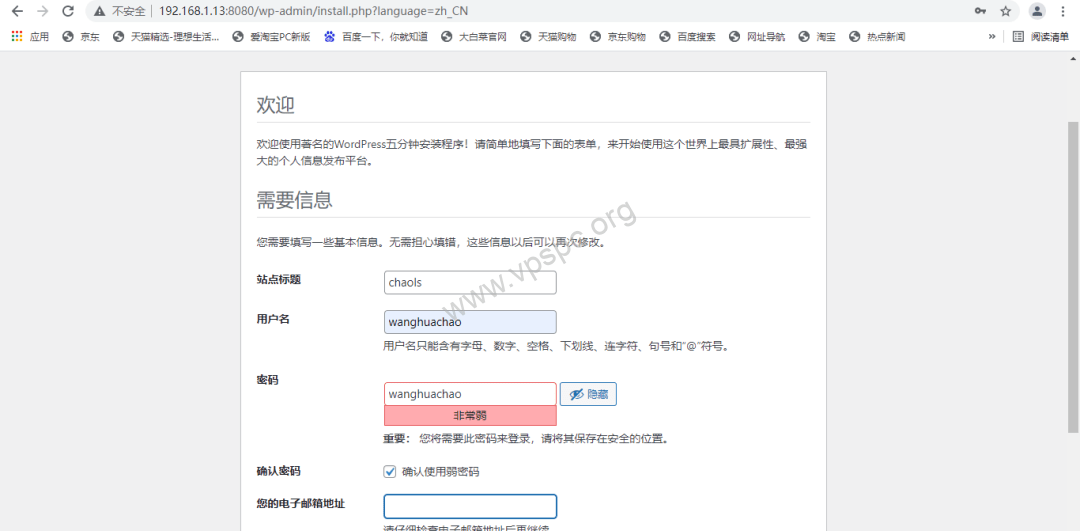Open the 百度一下 paw bookmark
Viewport: 1080px width, 531px height.
coord(376,37)
